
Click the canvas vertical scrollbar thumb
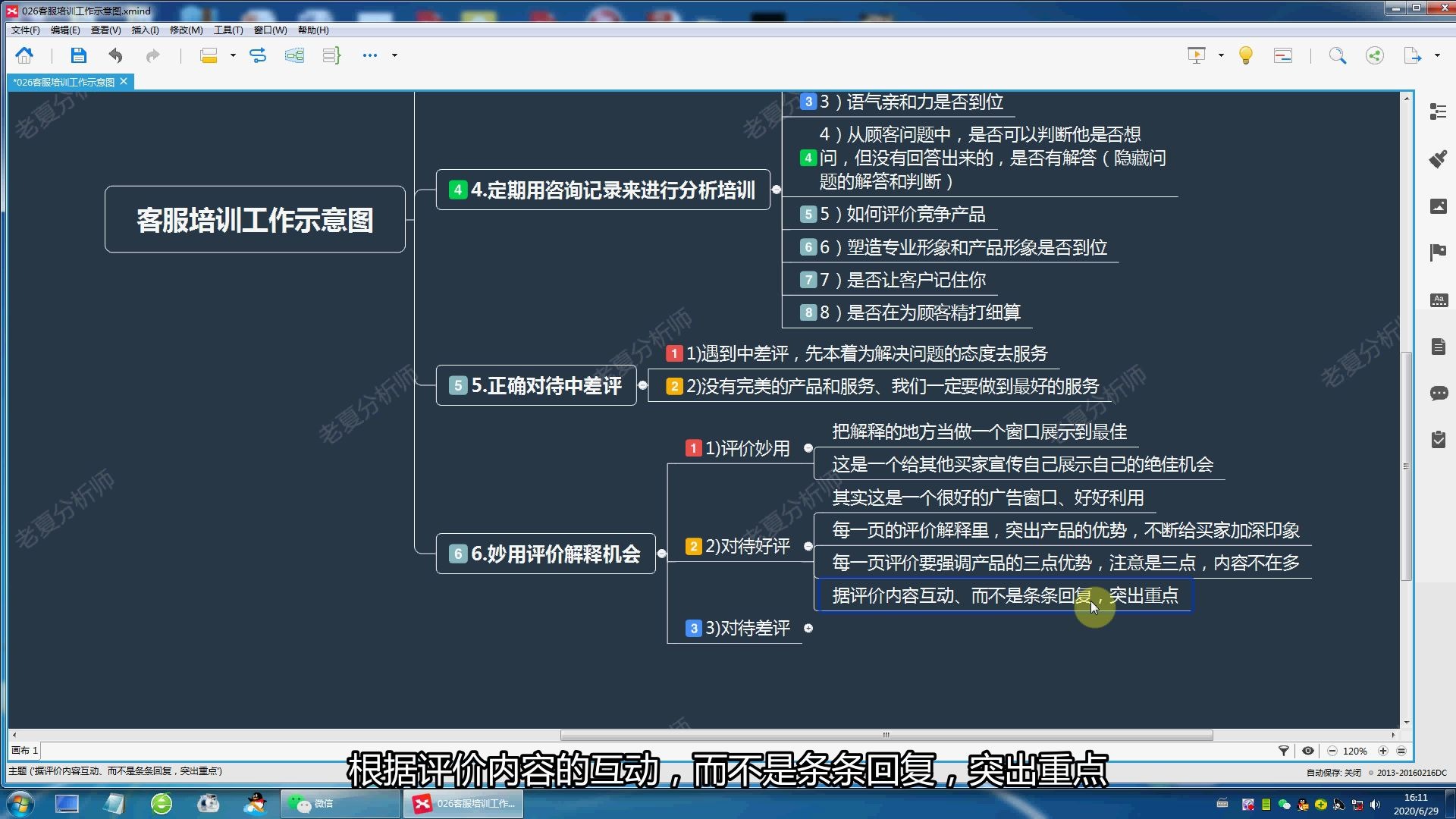coord(1406,466)
